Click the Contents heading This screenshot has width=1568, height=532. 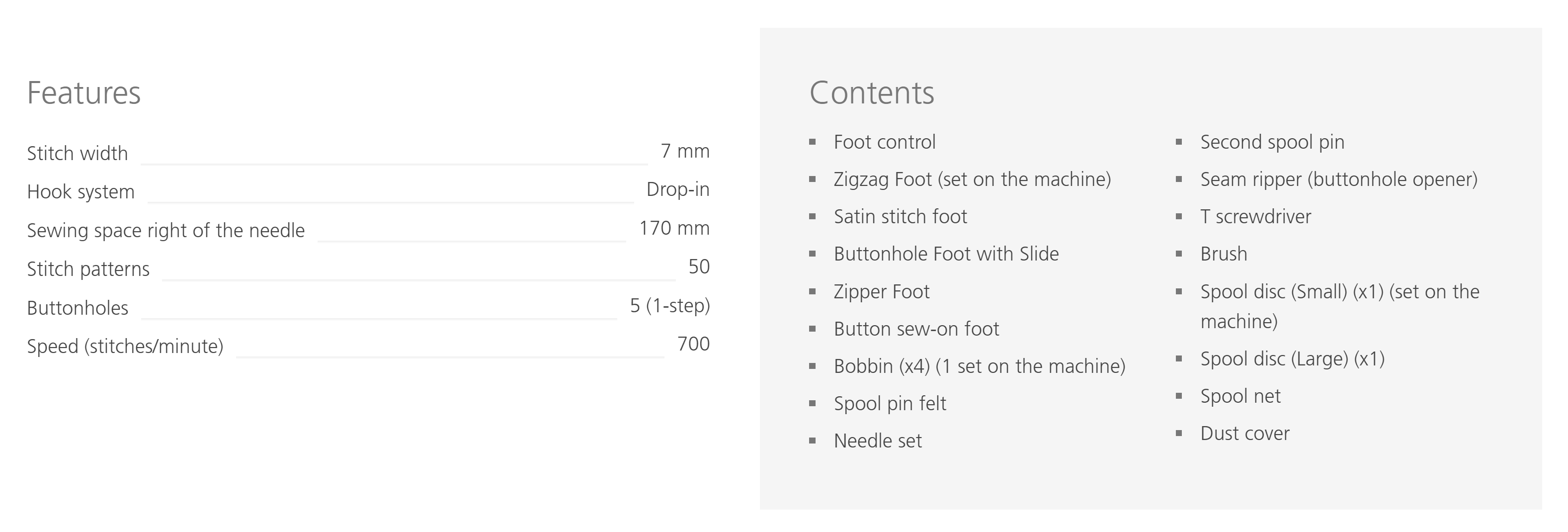pyautogui.click(x=871, y=93)
